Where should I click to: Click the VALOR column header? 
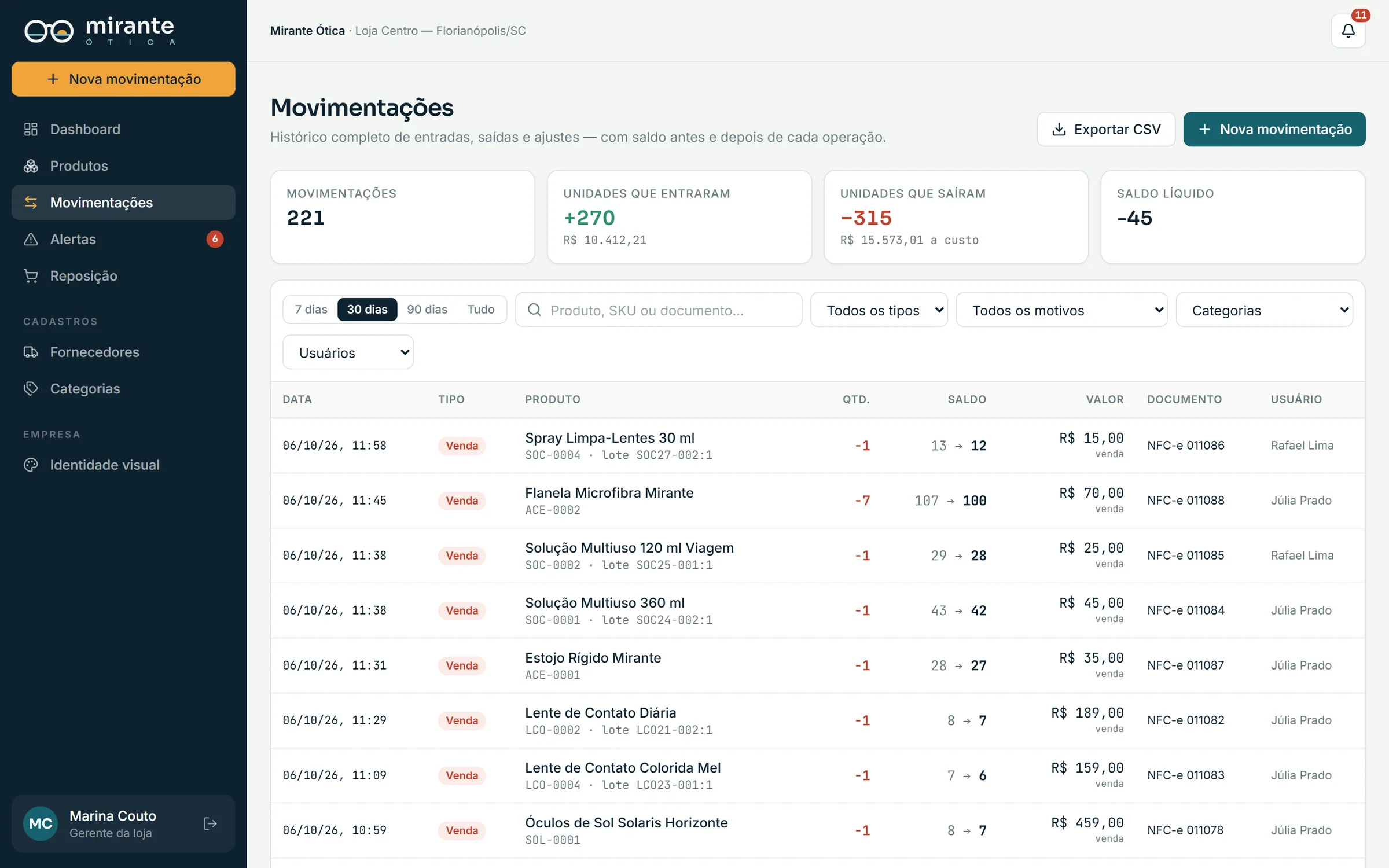coord(1105,399)
